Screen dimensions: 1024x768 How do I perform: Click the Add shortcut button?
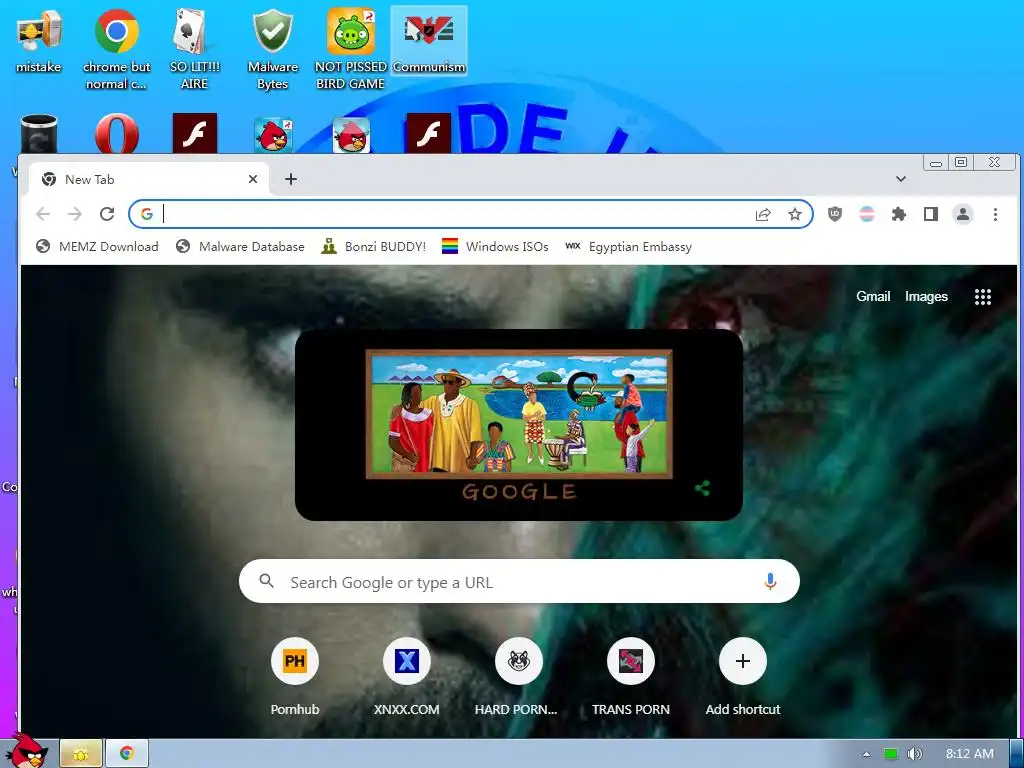[743, 677]
